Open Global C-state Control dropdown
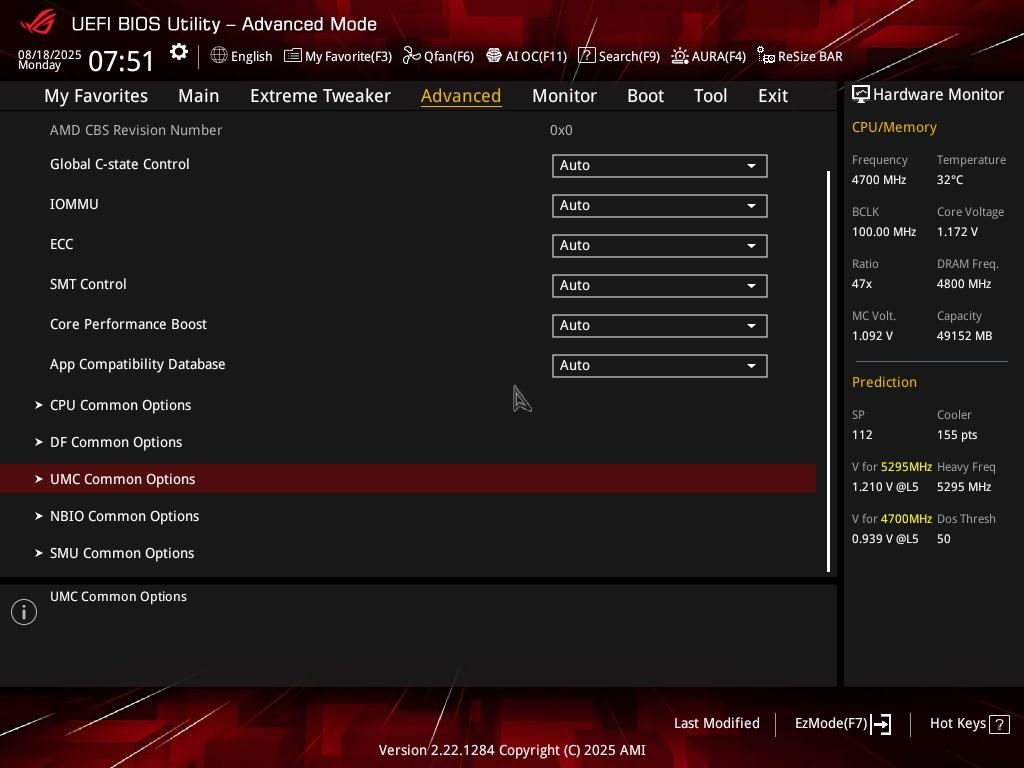The height and width of the screenshot is (768, 1024). point(660,166)
